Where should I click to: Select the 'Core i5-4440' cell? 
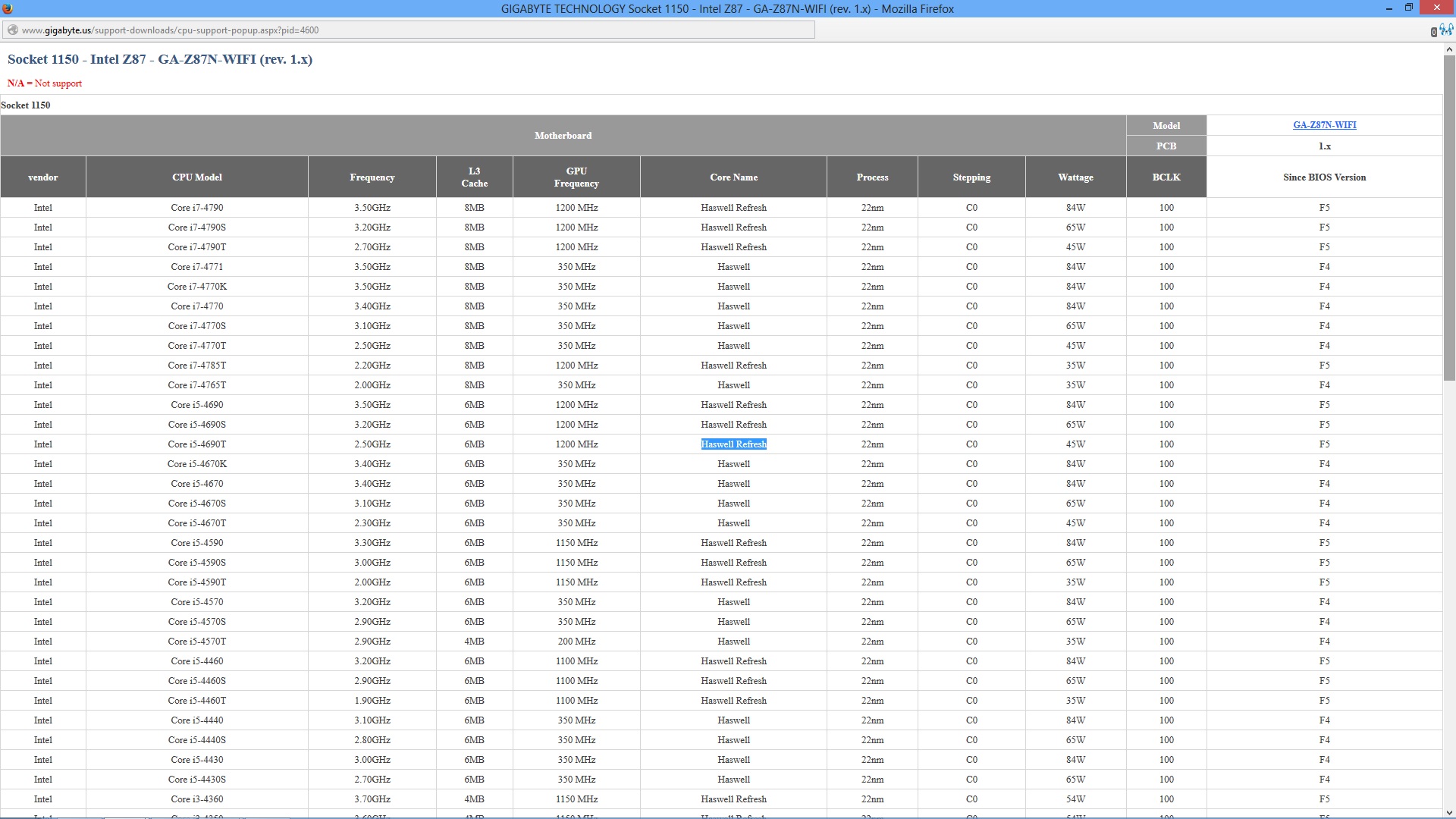point(197,720)
